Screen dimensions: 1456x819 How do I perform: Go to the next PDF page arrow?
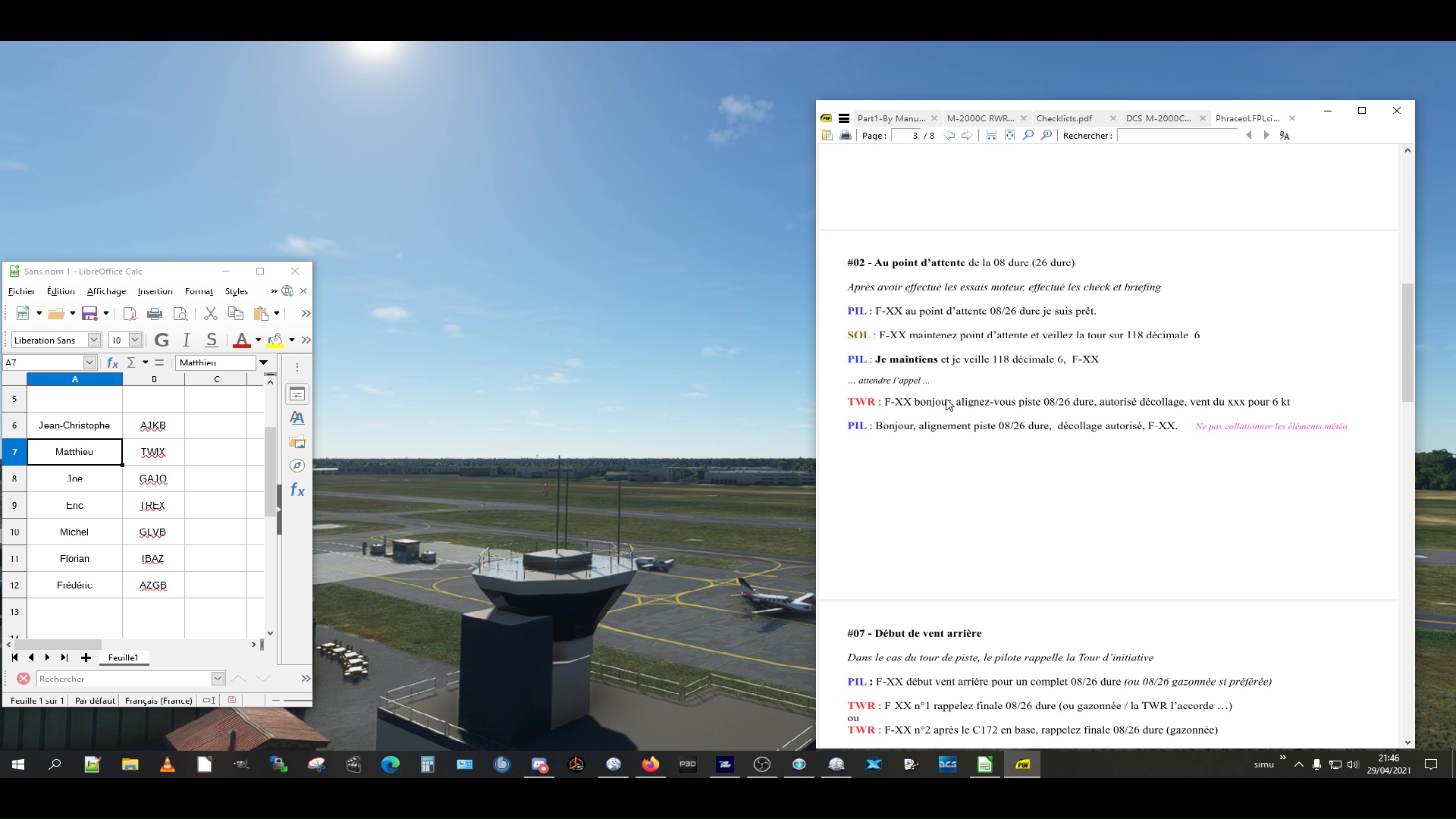point(967,136)
